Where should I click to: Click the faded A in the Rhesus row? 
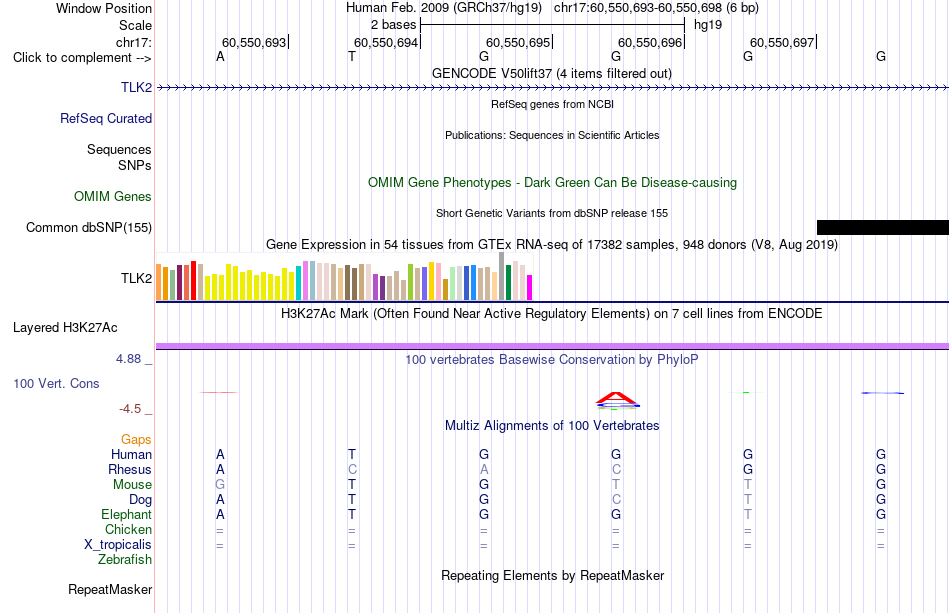[484, 469]
